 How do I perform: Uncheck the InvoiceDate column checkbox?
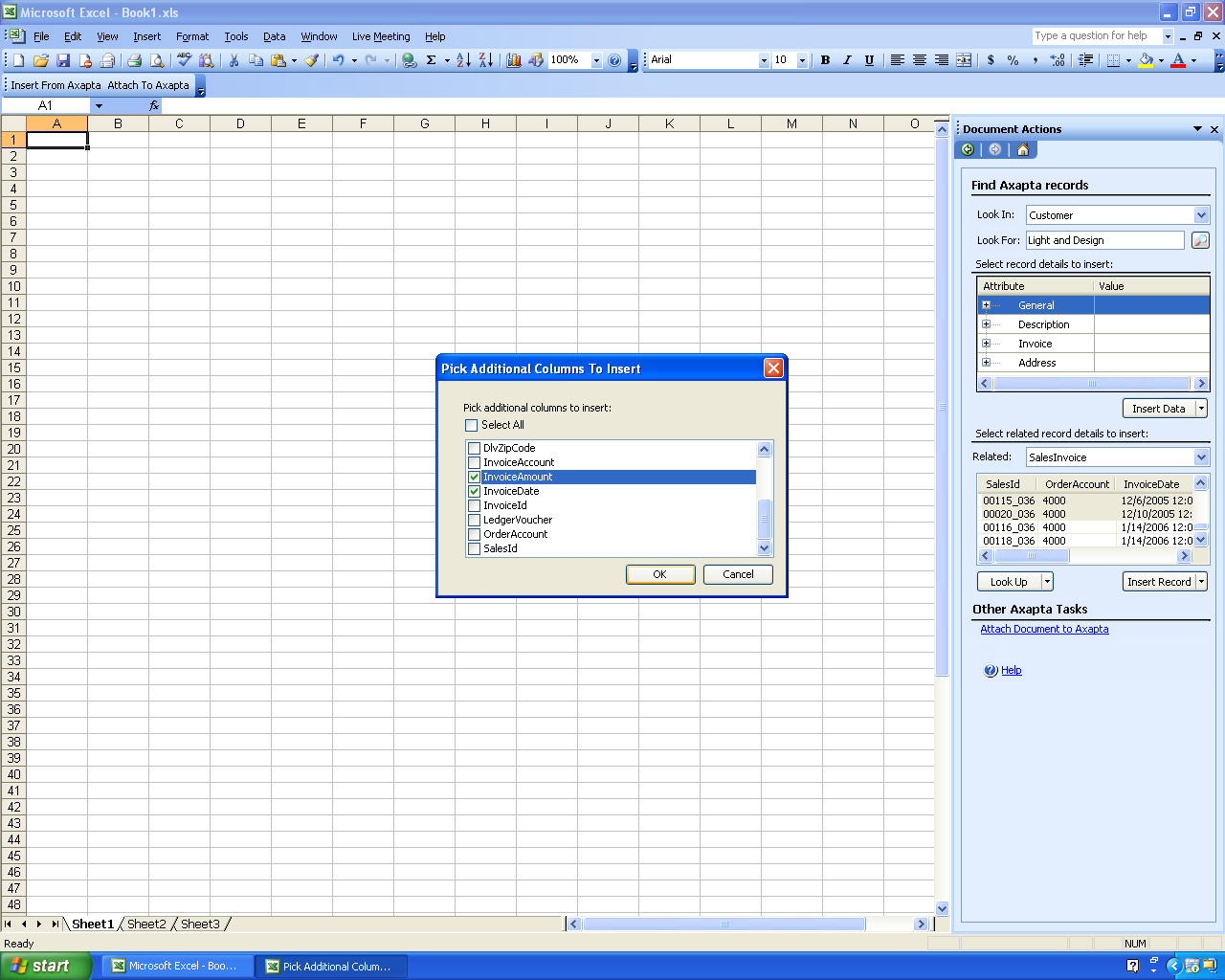[x=474, y=491]
